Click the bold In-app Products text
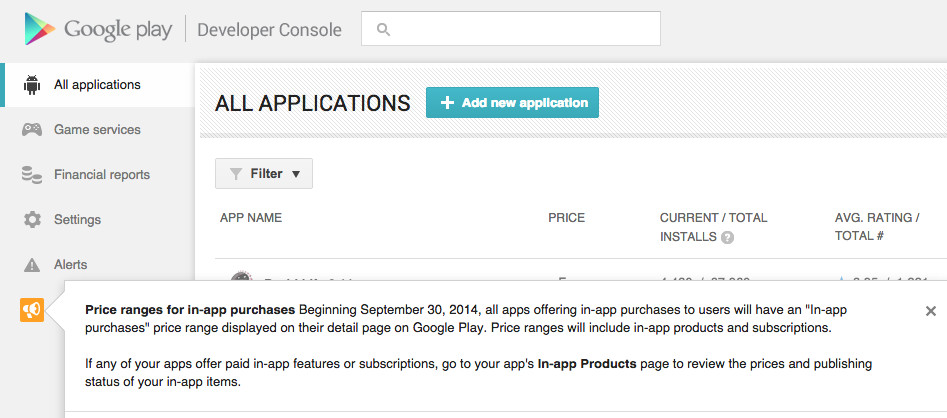 coord(586,364)
